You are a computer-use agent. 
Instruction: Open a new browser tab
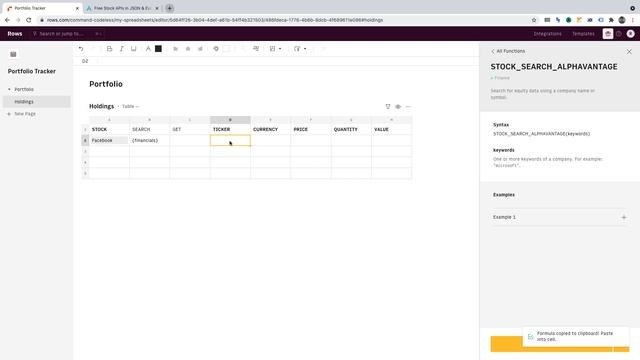point(169,8)
